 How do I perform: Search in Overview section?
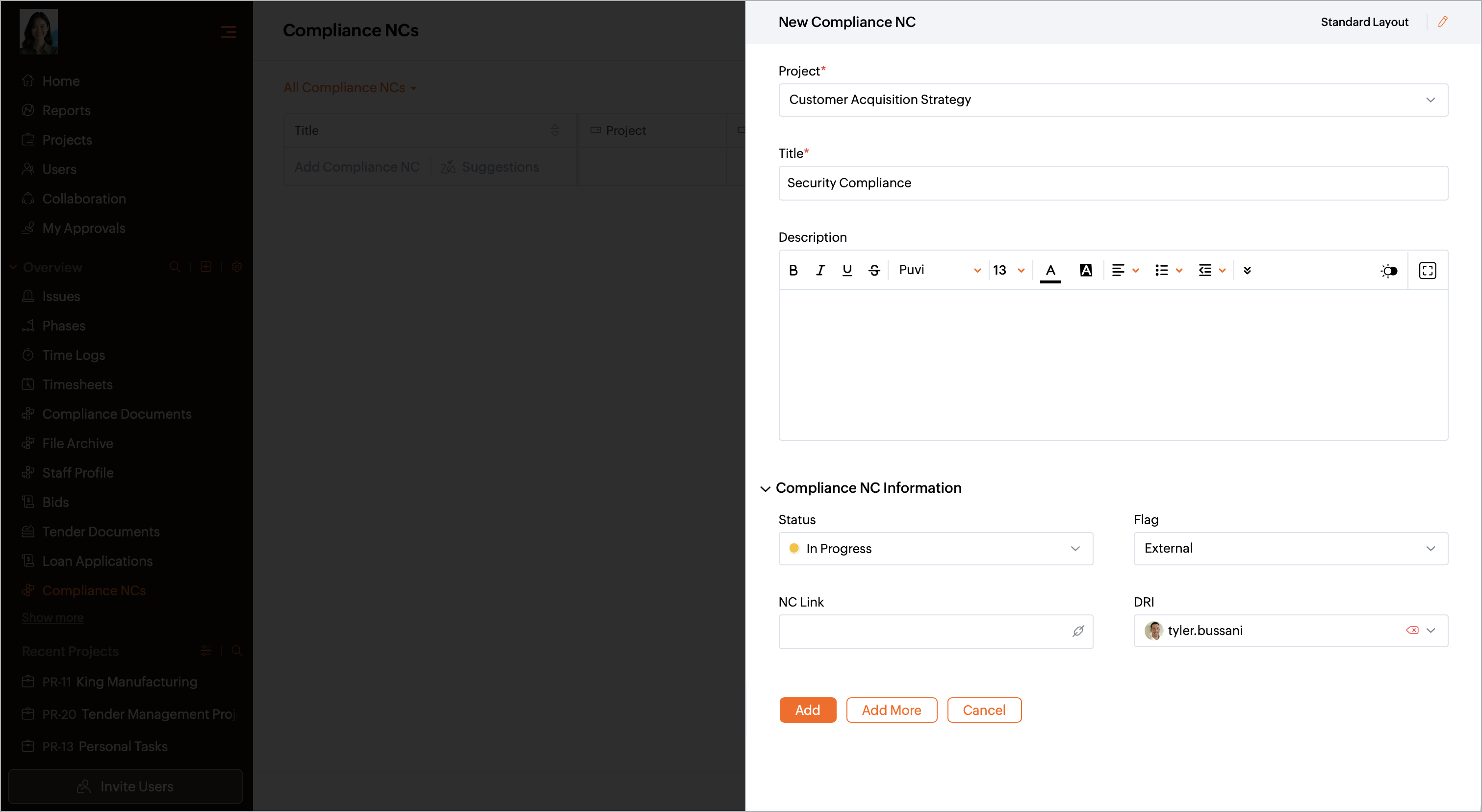click(x=174, y=267)
